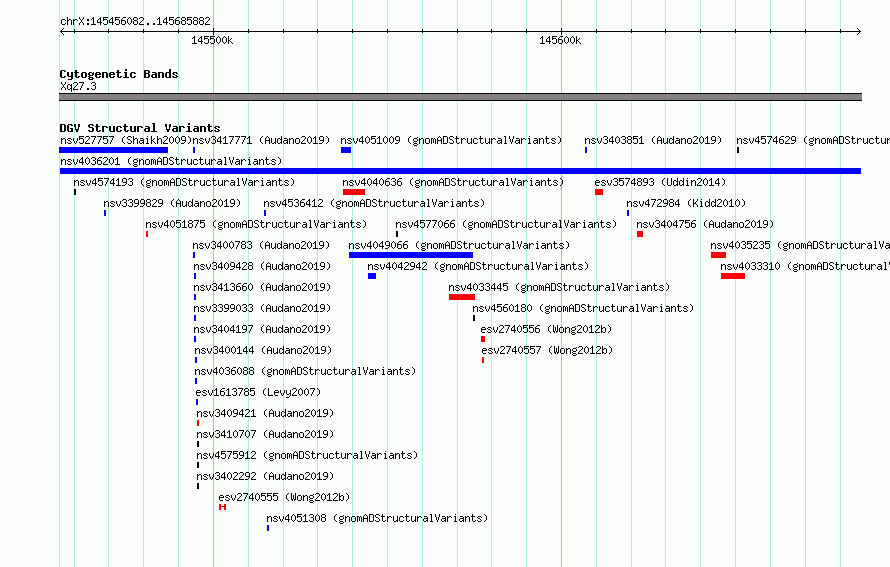Click the nsv4051009 gnomAD variant label
This screenshot has width=890, height=567.
click(x=451, y=140)
